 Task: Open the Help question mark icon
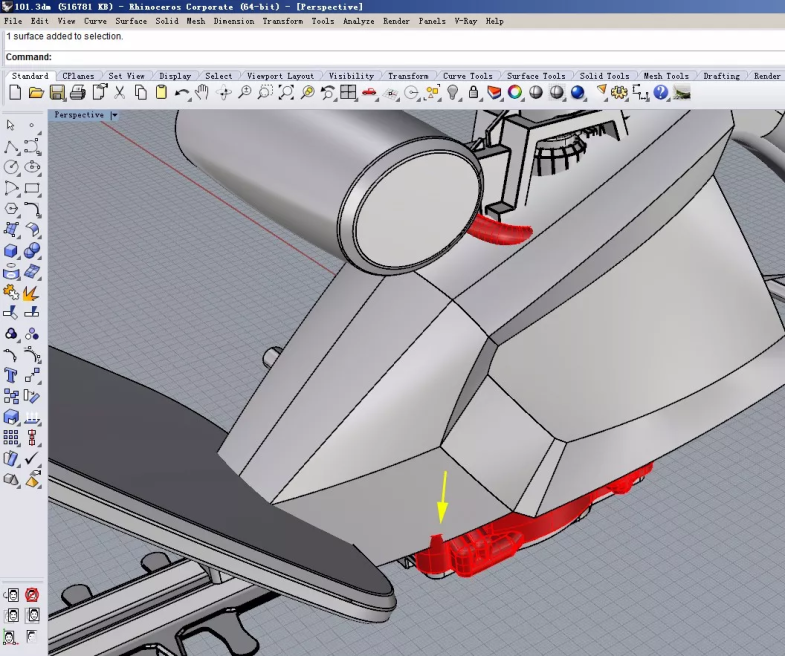pos(660,93)
